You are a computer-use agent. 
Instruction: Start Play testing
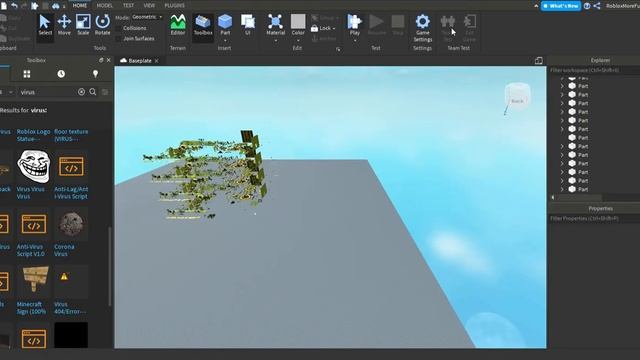355,24
